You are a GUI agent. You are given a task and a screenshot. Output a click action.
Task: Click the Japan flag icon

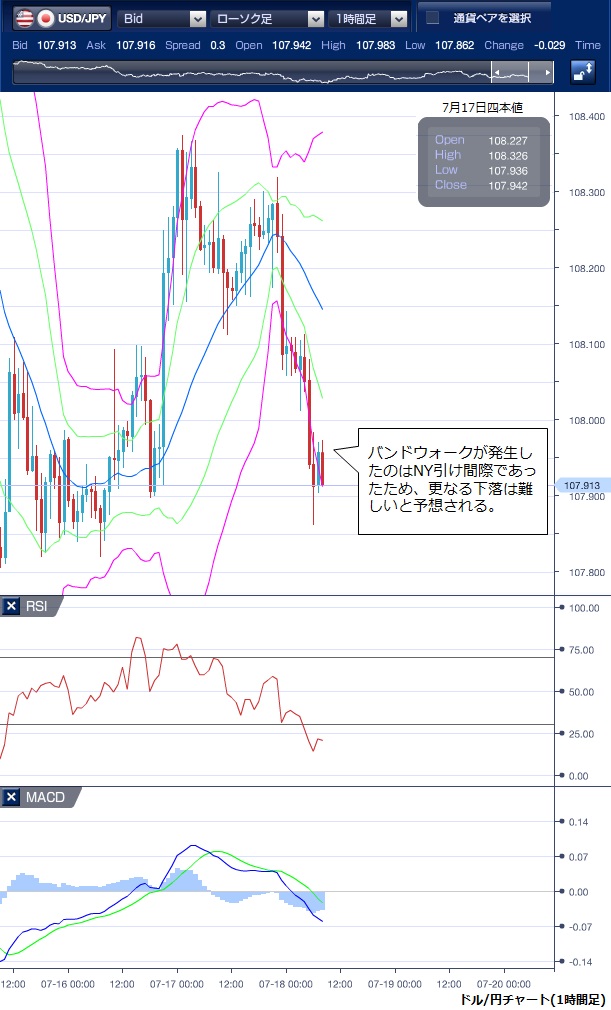[x=45, y=18]
